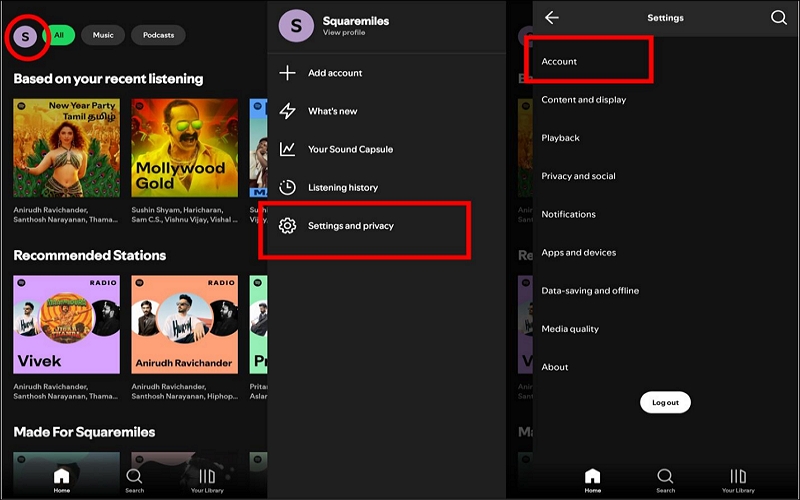Screen dimensions: 800x500
Task: Tap the back arrow in Settings header
Action: [552, 18]
